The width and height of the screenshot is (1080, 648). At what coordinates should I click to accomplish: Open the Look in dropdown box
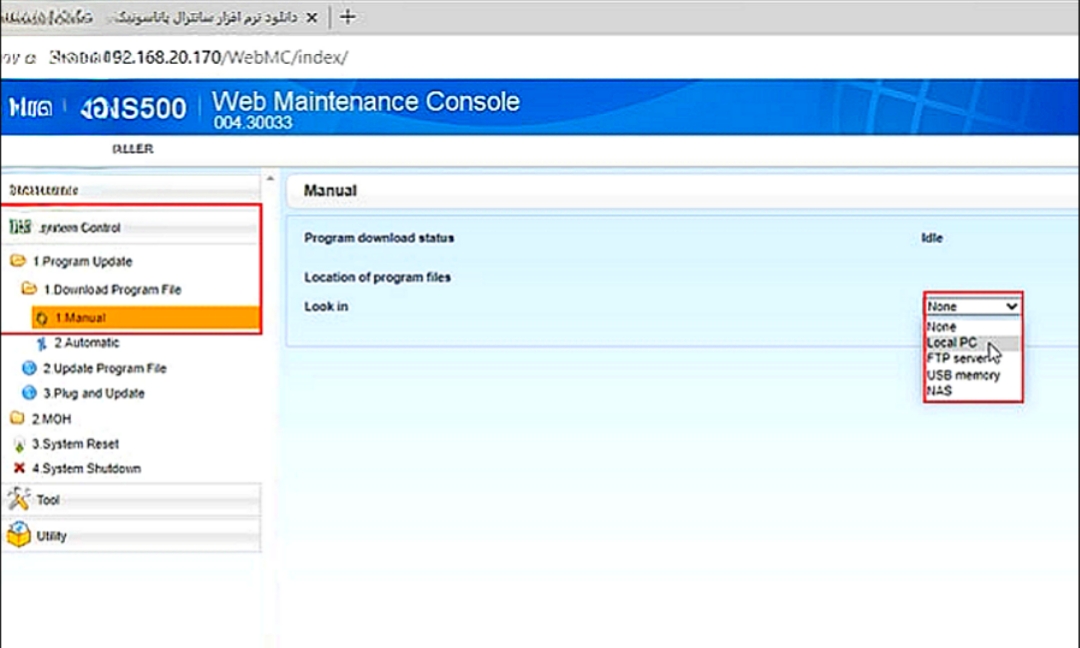pyautogui.click(x=972, y=307)
